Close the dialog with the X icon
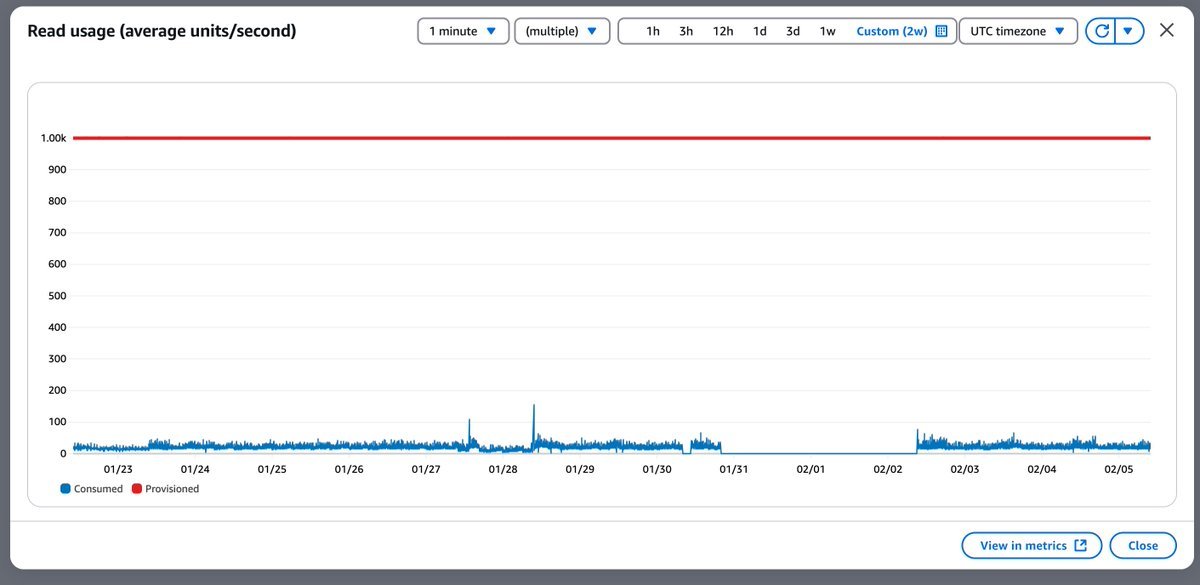 coord(1166,30)
